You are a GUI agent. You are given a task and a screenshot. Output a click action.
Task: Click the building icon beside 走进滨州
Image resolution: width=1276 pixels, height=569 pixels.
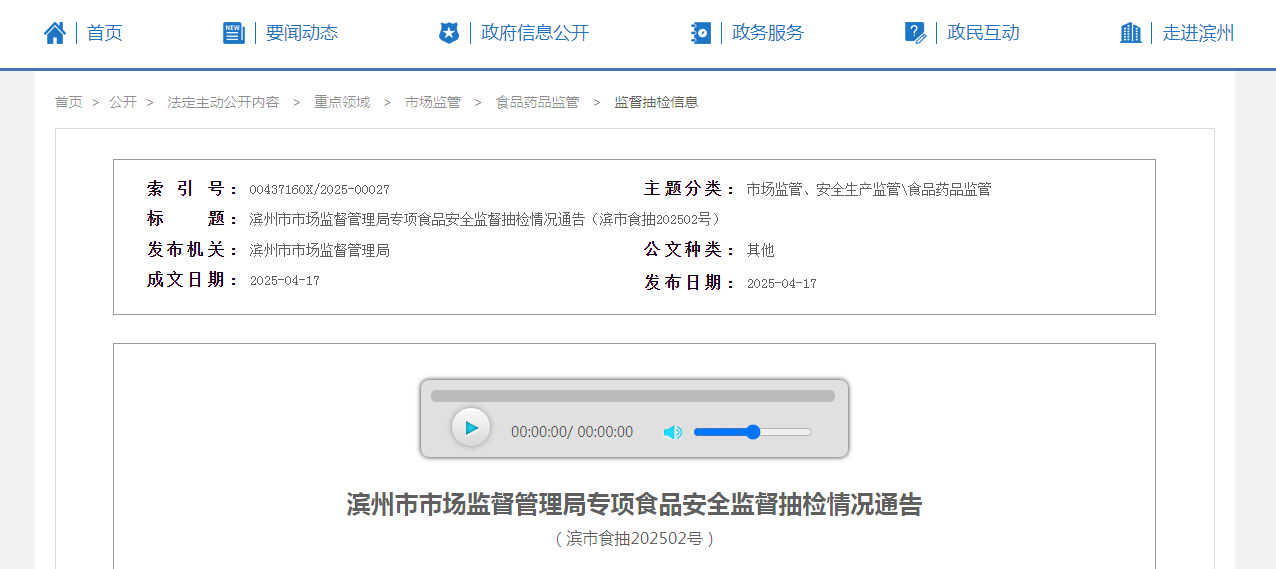coord(1131,33)
